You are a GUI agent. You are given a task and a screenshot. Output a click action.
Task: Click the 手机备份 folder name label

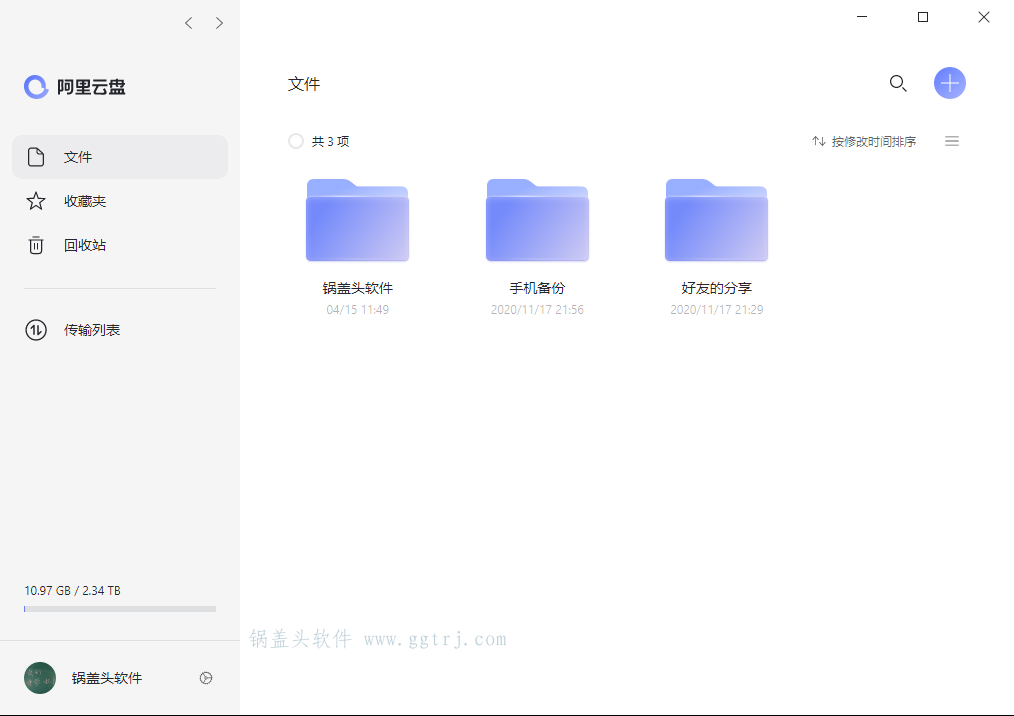pos(537,288)
